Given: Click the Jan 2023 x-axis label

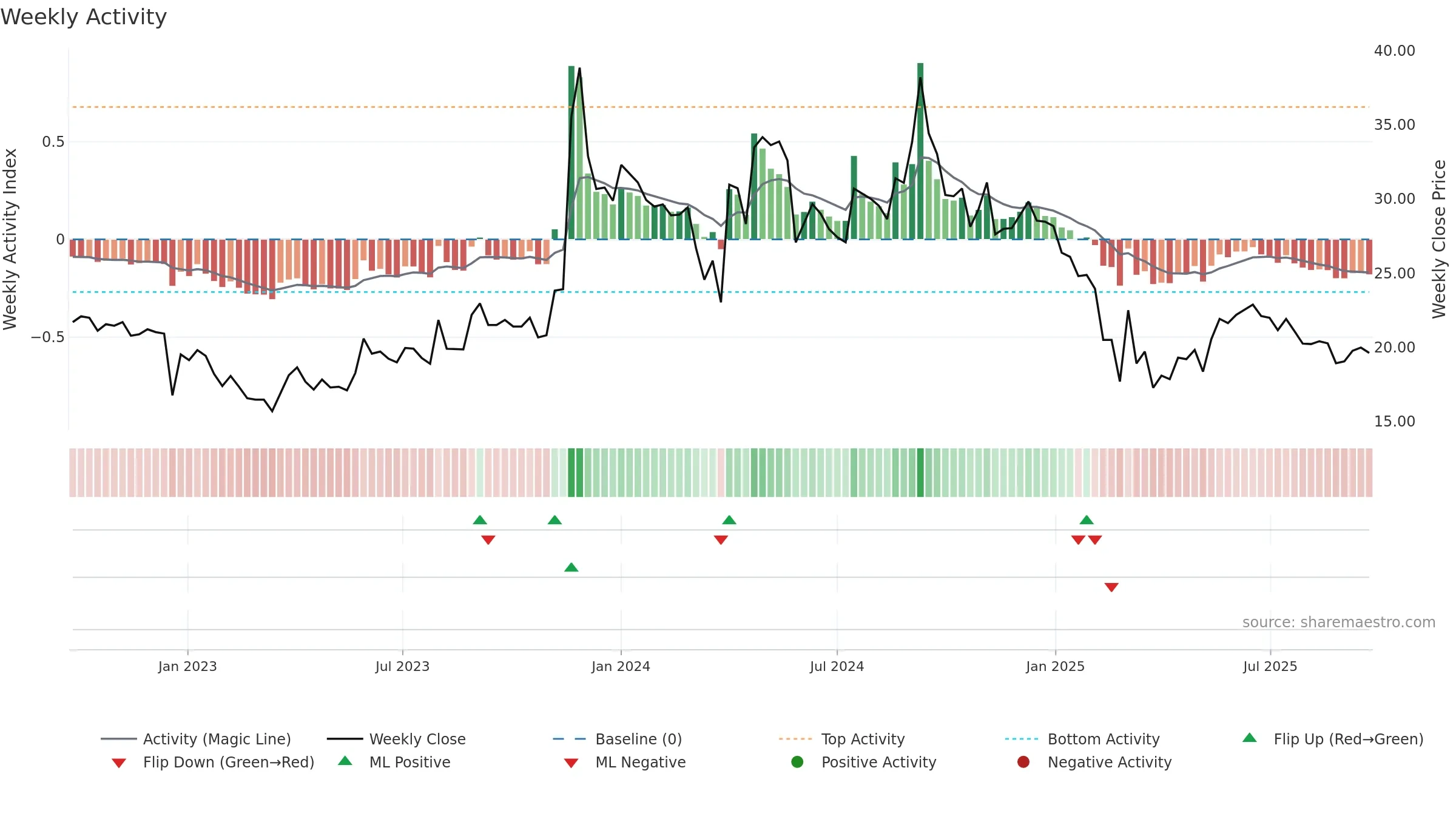Looking at the screenshot, I should point(187,667).
